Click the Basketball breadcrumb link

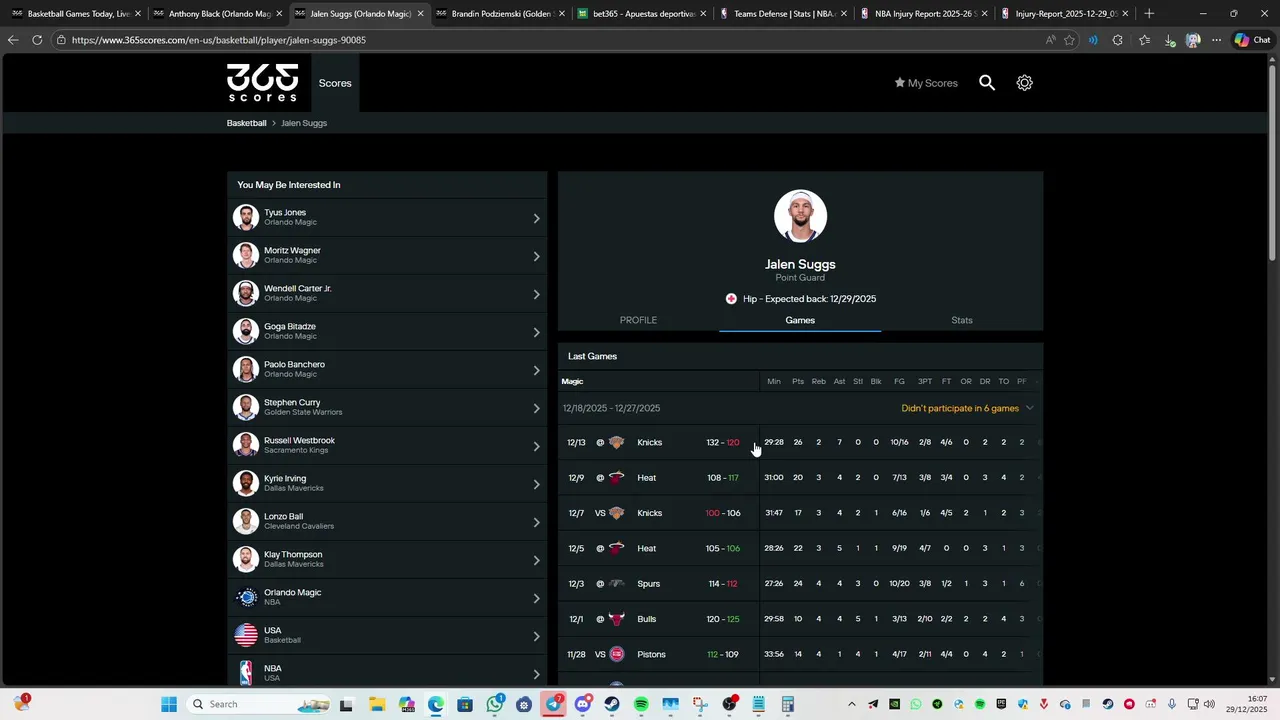(246, 123)
